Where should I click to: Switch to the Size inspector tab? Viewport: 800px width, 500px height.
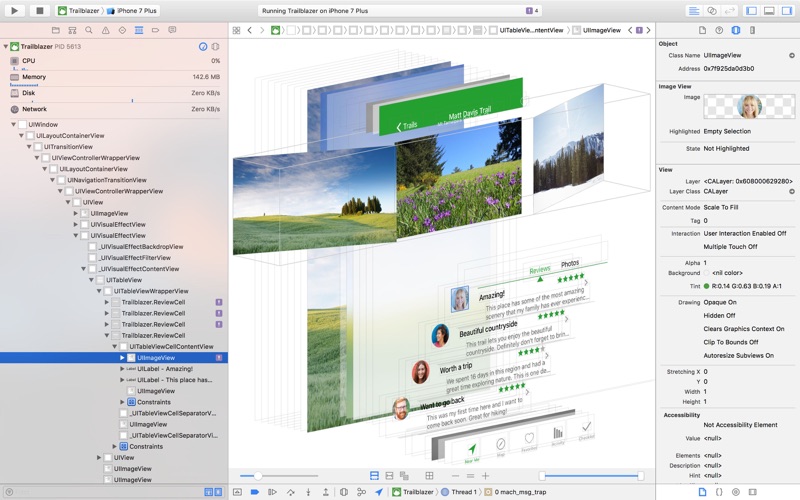(x=754, y=30)
